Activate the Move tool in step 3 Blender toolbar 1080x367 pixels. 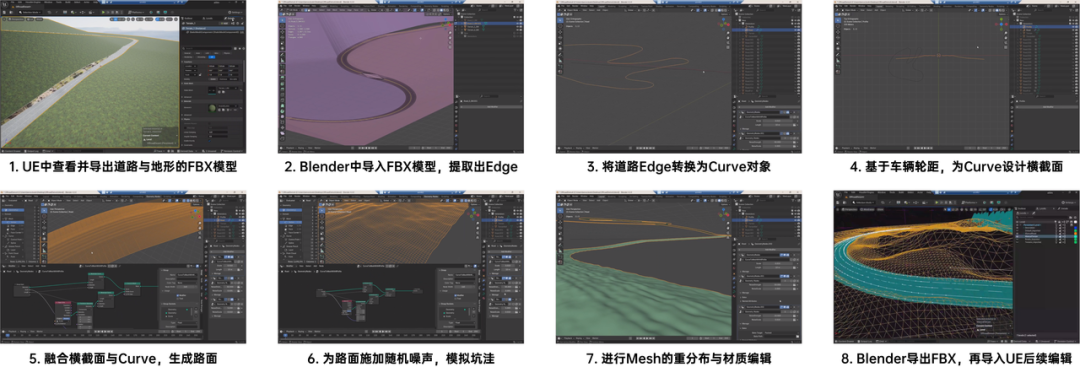click(x=560, y=32)
